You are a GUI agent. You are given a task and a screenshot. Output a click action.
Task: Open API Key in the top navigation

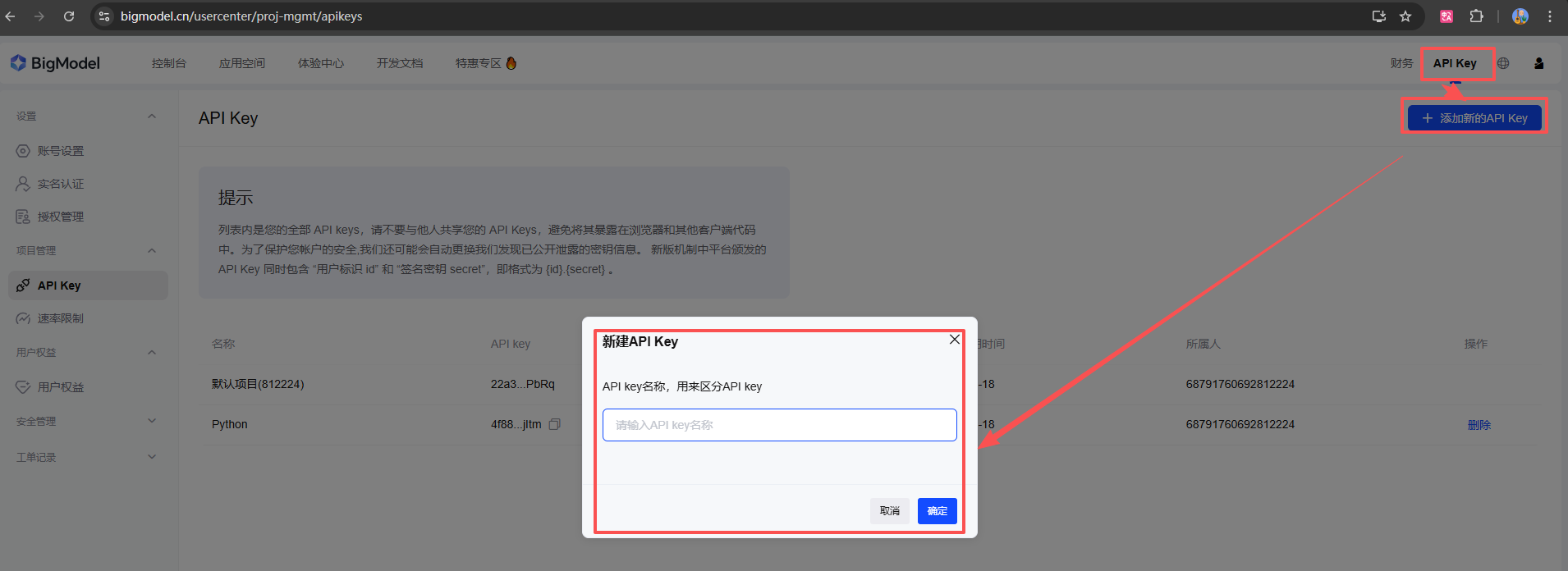tap(1455, 63)
